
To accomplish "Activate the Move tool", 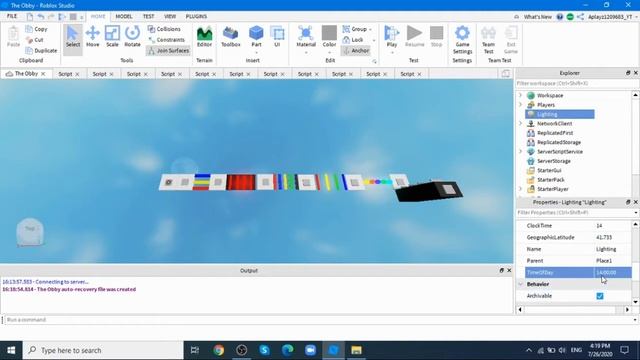I will [x=93, y=37].
